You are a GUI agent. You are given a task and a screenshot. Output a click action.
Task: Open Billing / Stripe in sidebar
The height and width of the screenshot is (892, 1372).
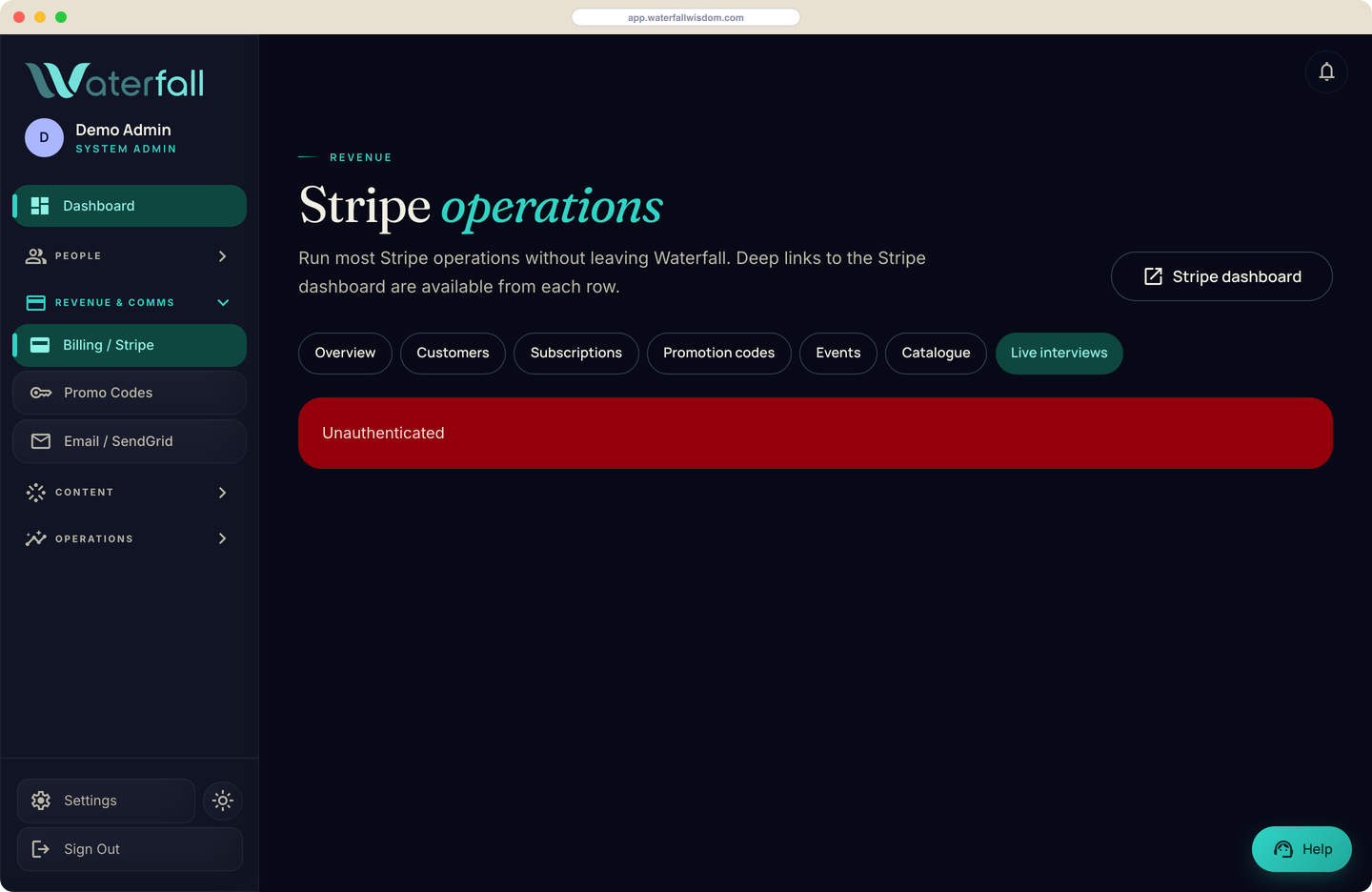coord(130,345)
